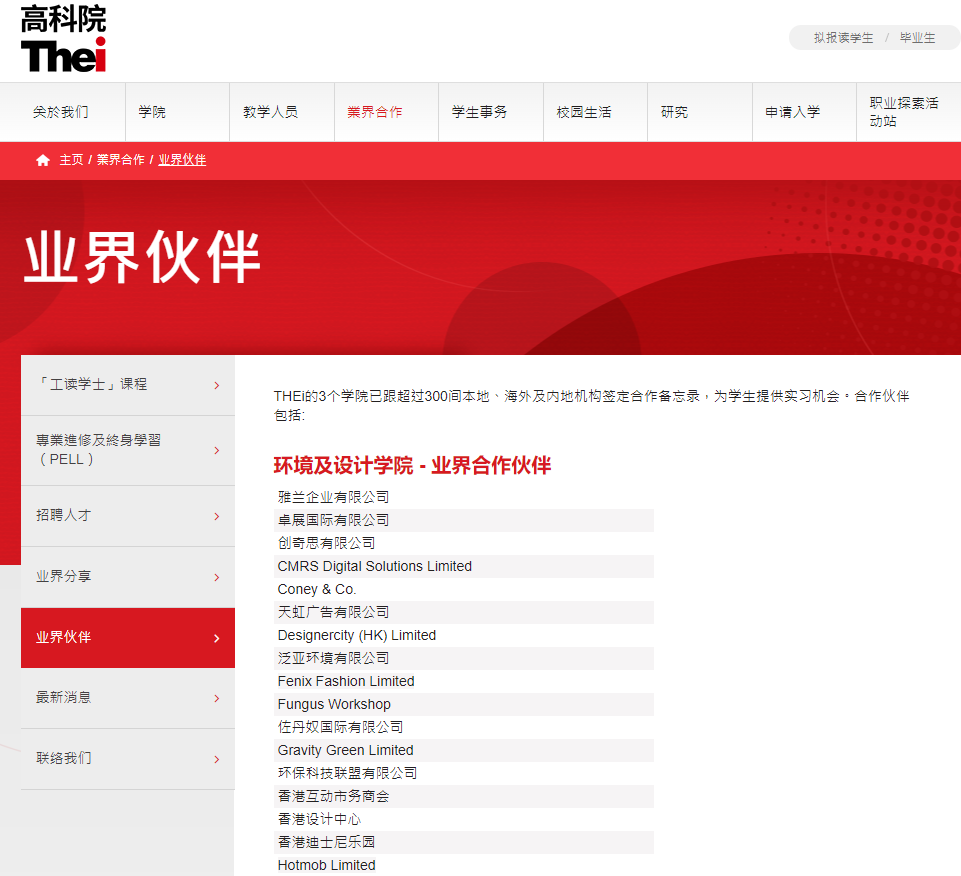Click the THEi 高科院 logo
The width and height of the screenshot is (961, 876).
64,39
